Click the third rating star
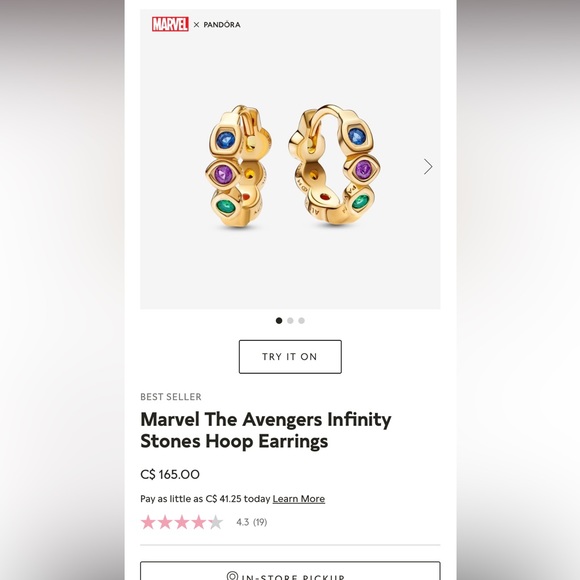This screenshot has width=580, height=580. [x=182, y=522]
